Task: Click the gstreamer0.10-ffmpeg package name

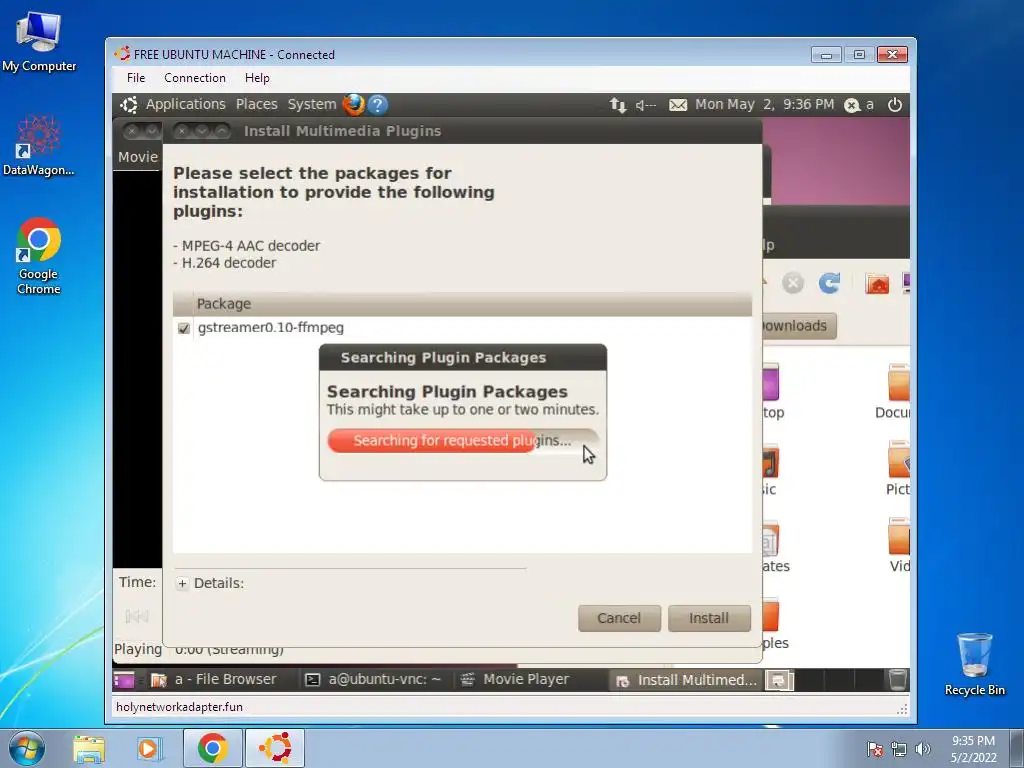Action: pos(271,328)
